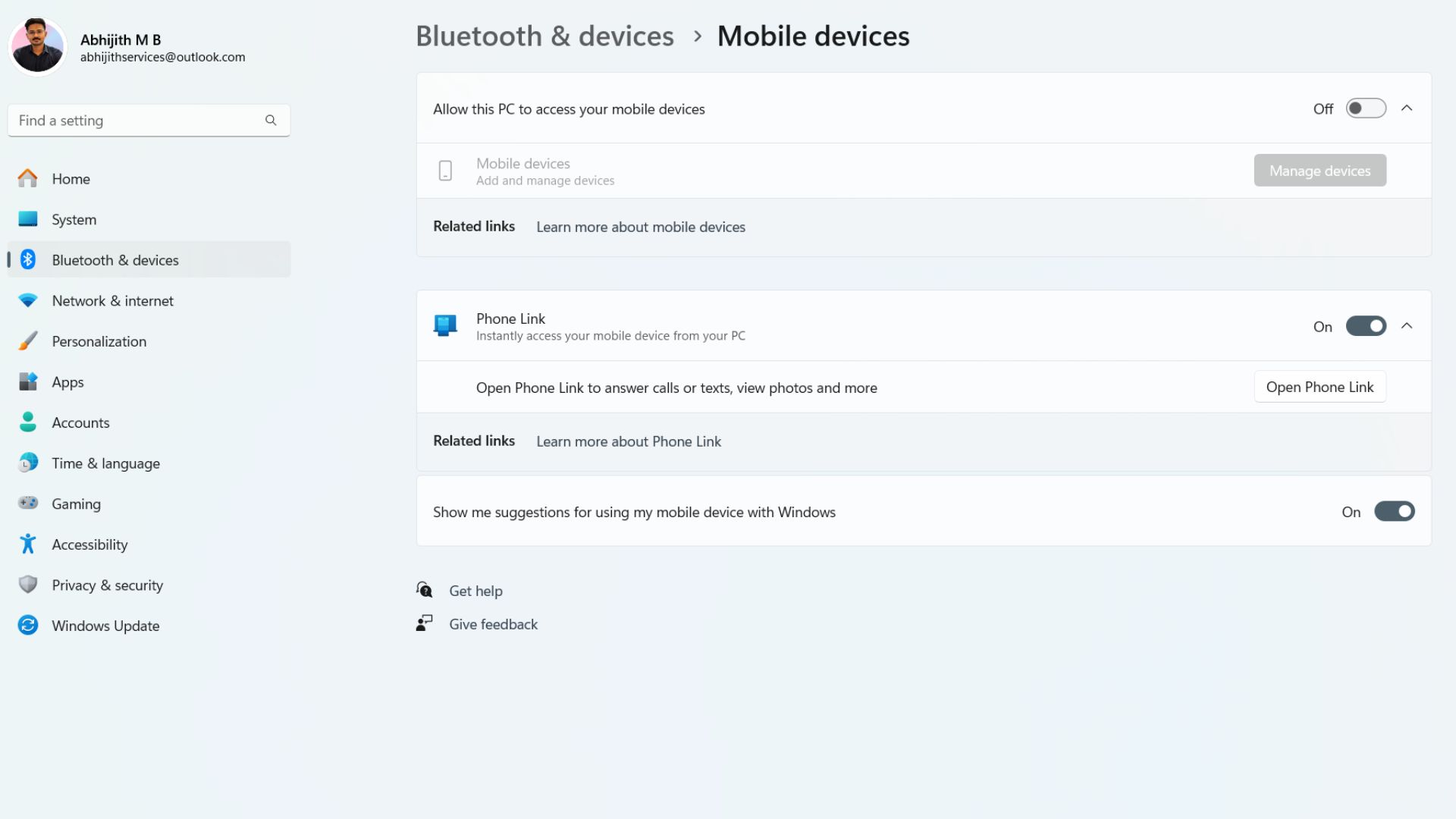Open Windows Update via its sync icon
1456x819 pixels.
coord(28,626)
